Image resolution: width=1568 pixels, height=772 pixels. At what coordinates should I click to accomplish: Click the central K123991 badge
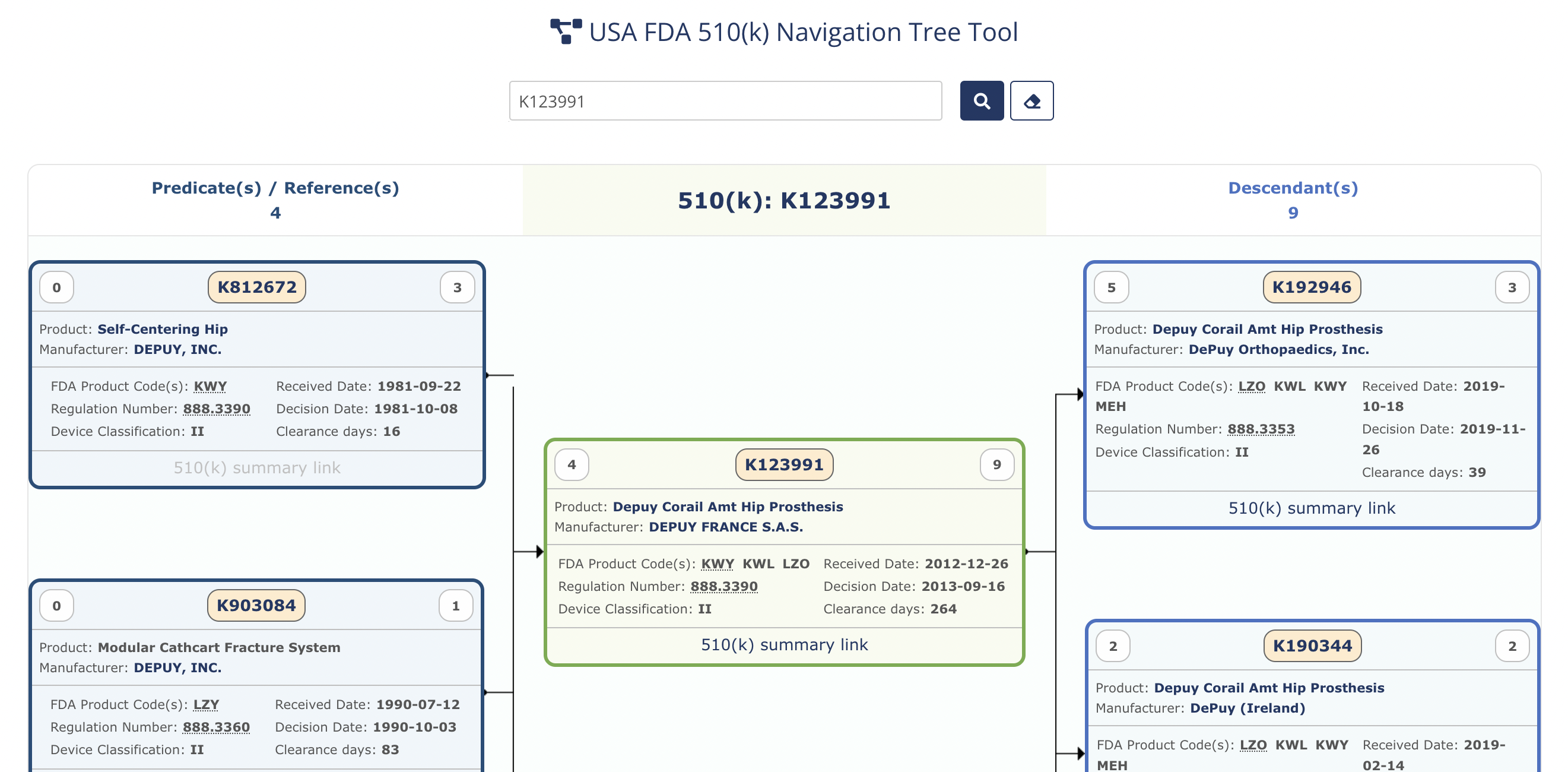coord(783,464)
